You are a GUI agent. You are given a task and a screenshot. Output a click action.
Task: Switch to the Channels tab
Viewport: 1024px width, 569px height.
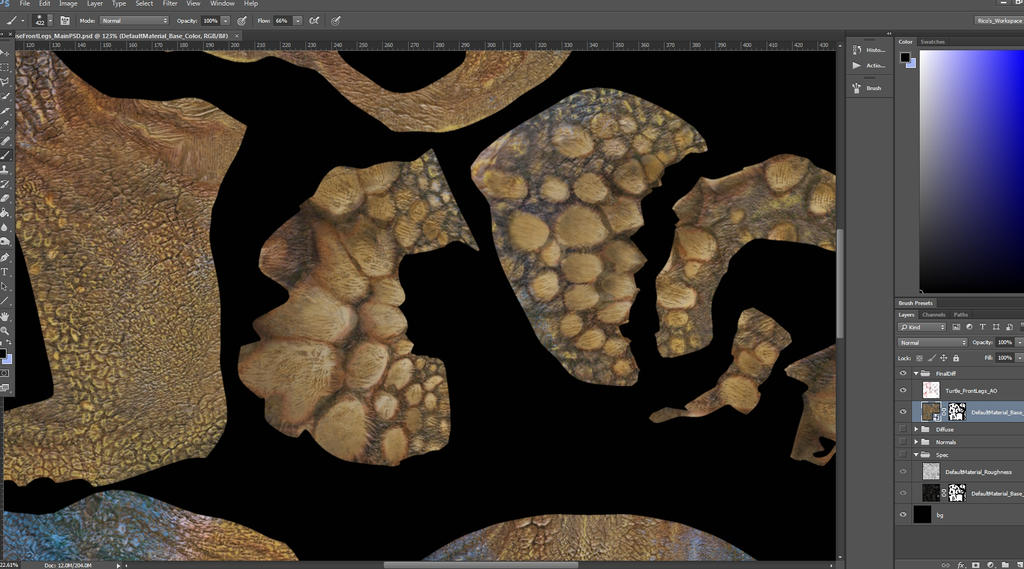[933, 314]
